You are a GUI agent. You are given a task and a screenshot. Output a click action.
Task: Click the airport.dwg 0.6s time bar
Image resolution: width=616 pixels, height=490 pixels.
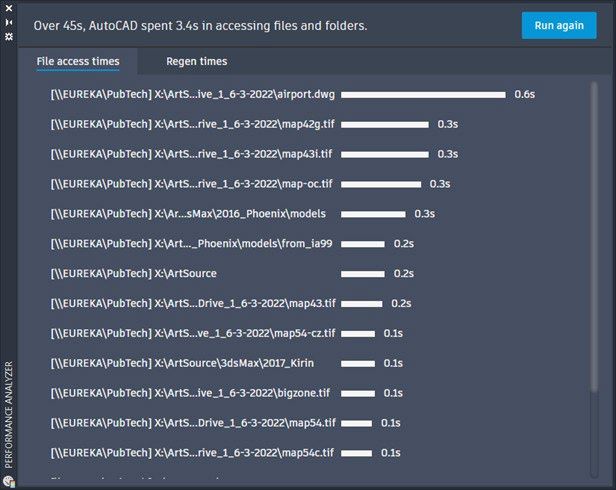(x=423, y=95)
